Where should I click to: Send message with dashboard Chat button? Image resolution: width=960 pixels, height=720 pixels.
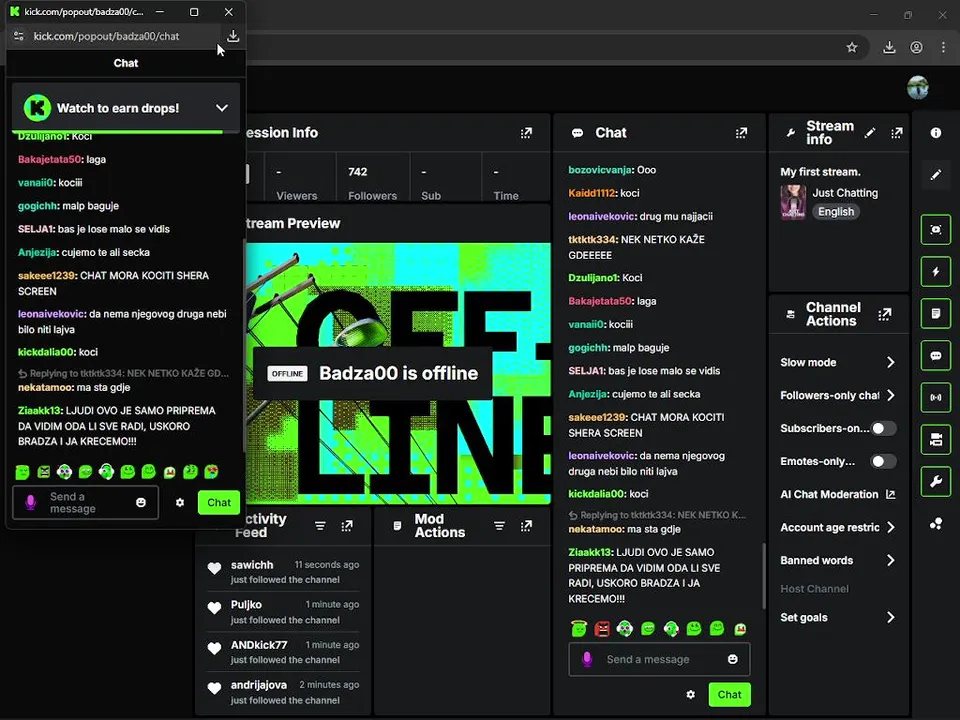(x=729, y=695)
